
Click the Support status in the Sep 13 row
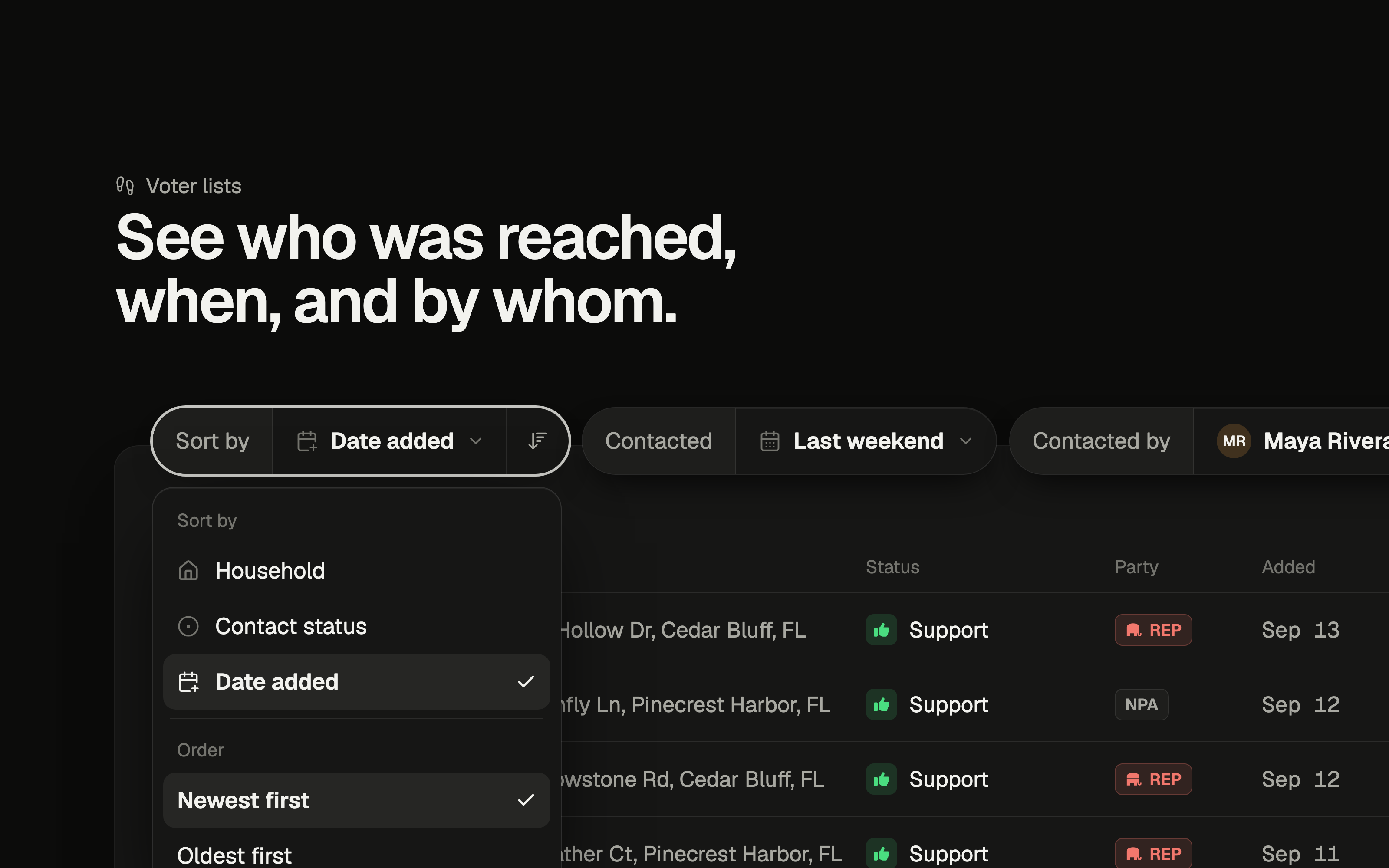(x=949, y=630)
